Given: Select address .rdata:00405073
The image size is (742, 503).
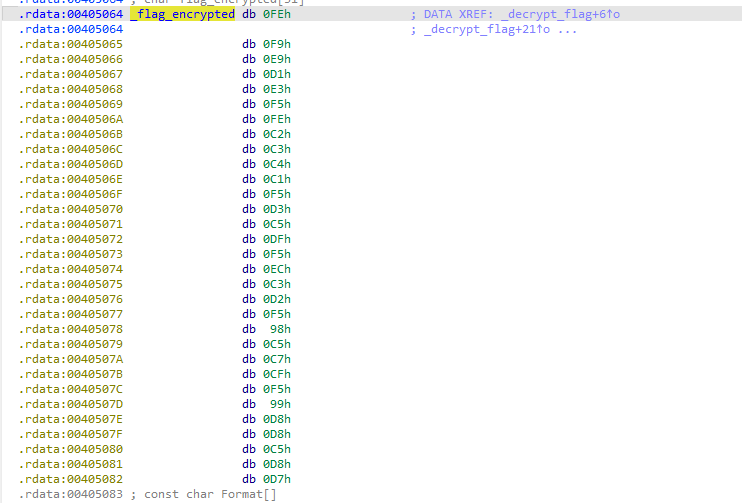Looking at the screenshot, I should tap(71, 254).
